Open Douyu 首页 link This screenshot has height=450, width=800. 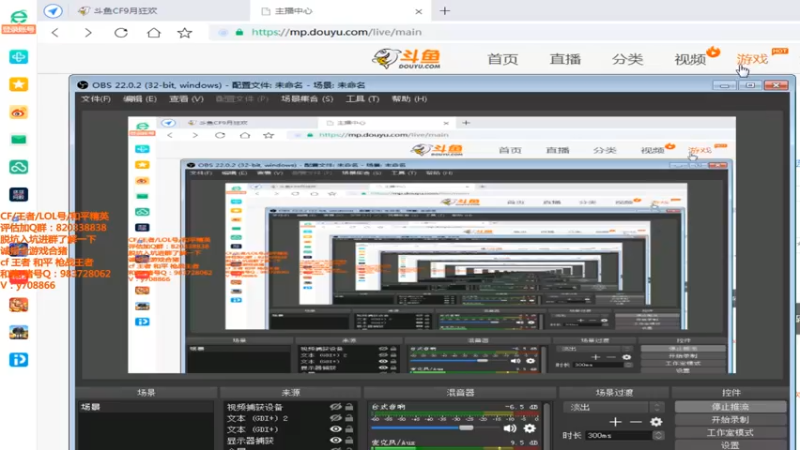coord(503,59)
